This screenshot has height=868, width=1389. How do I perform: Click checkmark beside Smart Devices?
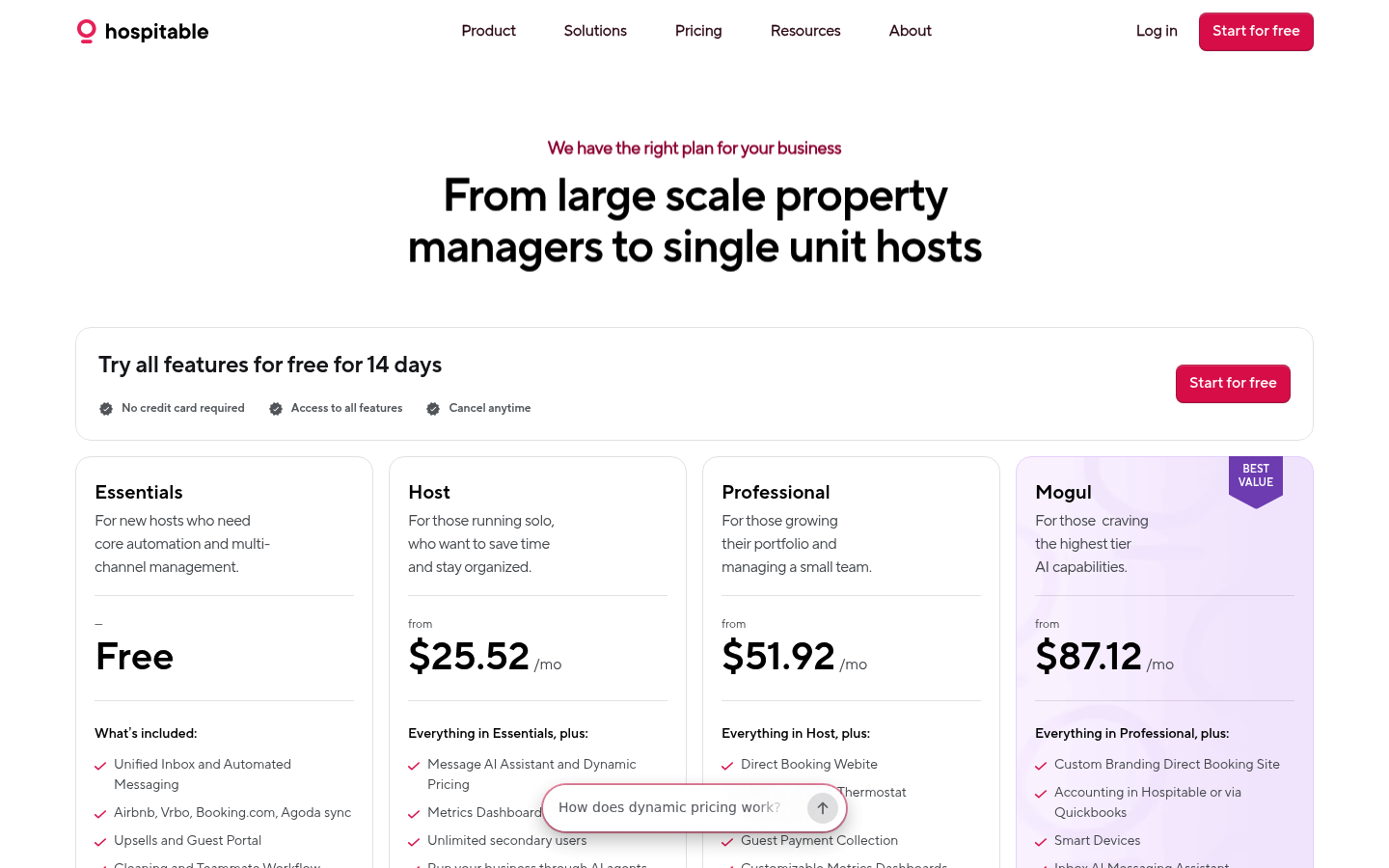click(x=1041, y=842)
